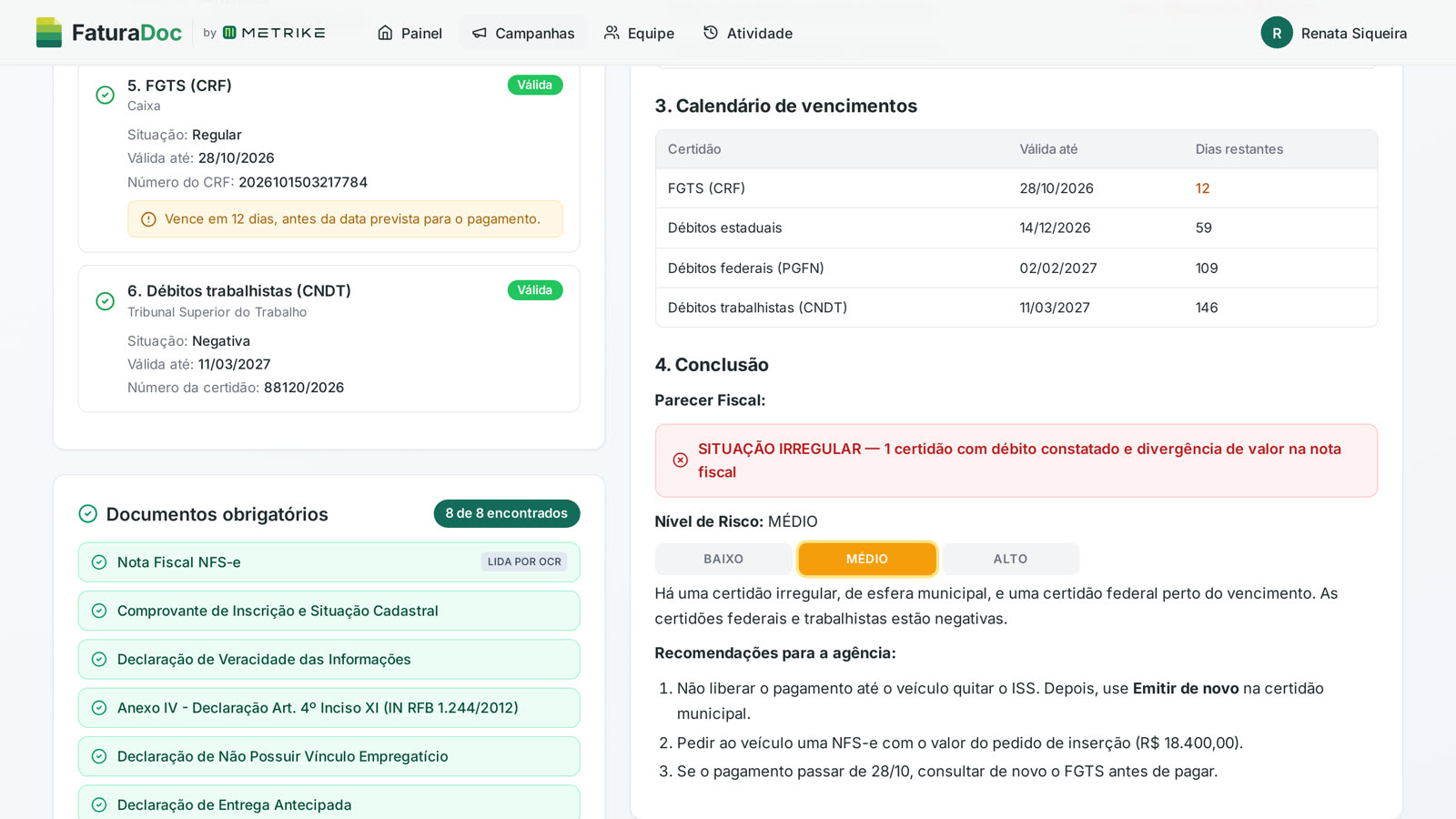Click check icon beside Documentos obrigatórios heading
Image resolution: width=1456 pixels, height=819 pixels.
pos(88,514)
